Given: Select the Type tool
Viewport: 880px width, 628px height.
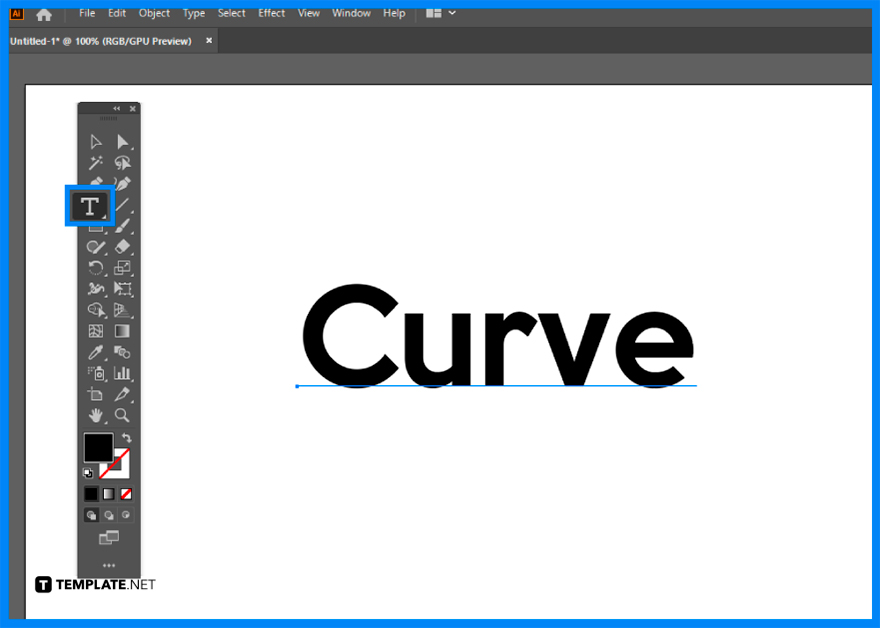Looking at the screenshot, I should coord(91,204).
